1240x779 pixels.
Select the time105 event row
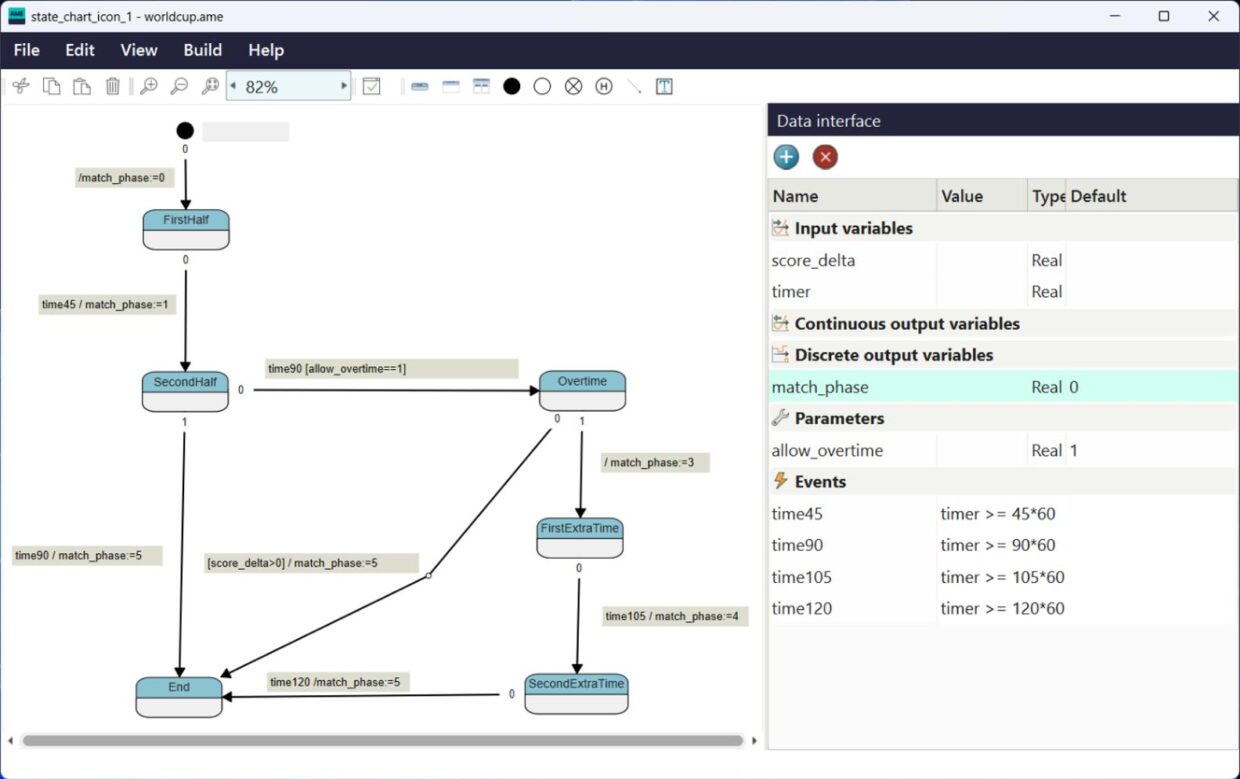pyautogui.click(x=1003, y=577)
